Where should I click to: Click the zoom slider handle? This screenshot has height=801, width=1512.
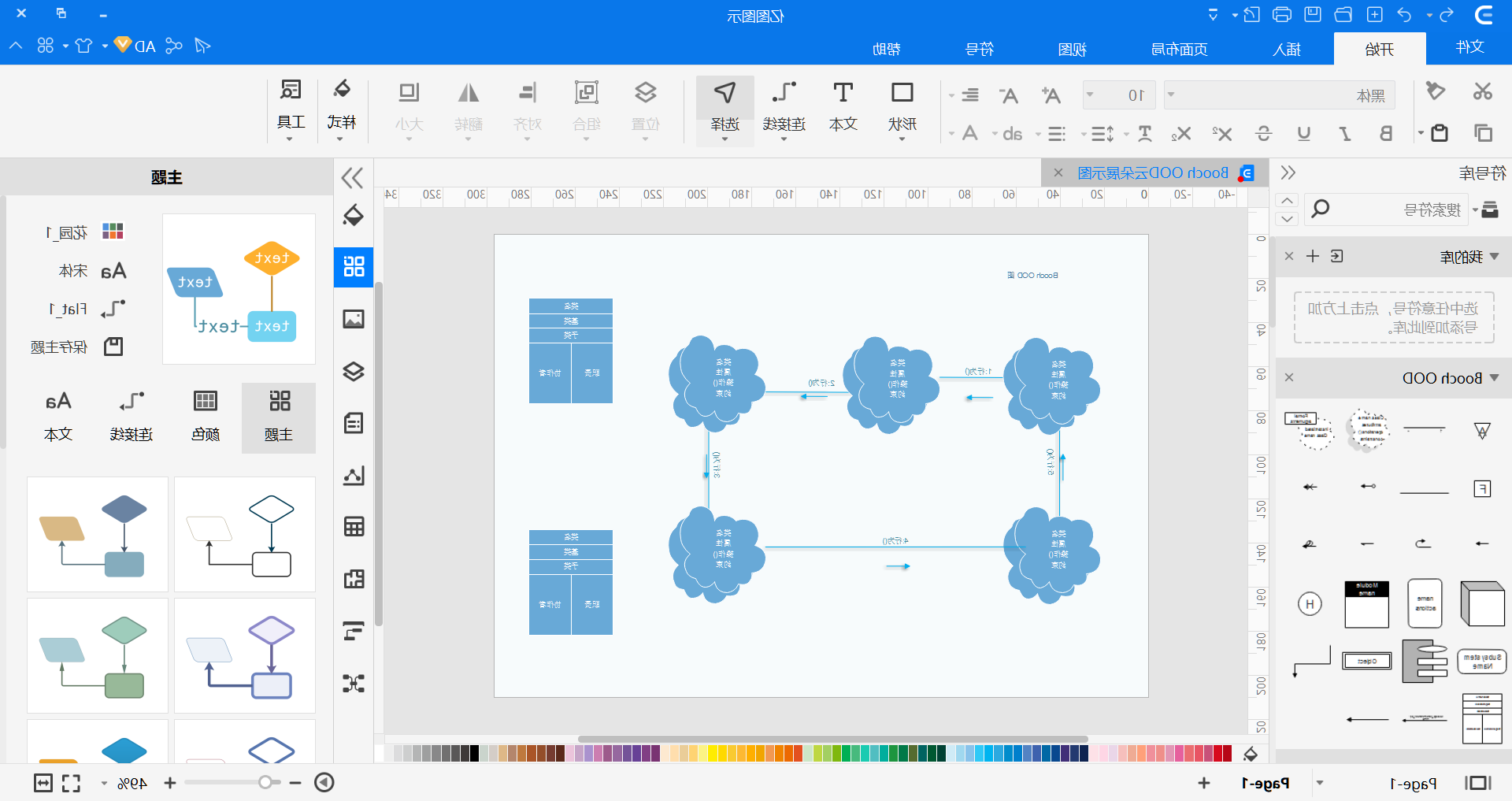click(x=265, y=782)
